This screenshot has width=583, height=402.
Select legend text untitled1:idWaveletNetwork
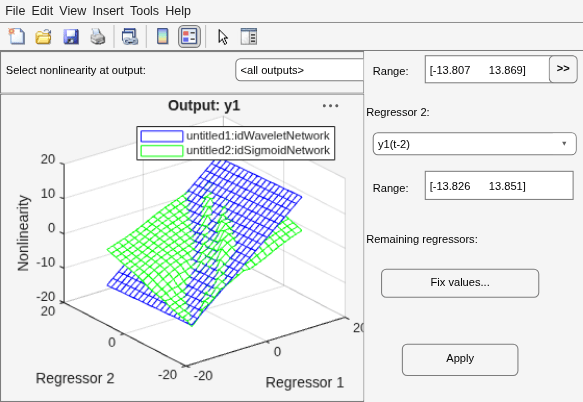tap(258, 136)
